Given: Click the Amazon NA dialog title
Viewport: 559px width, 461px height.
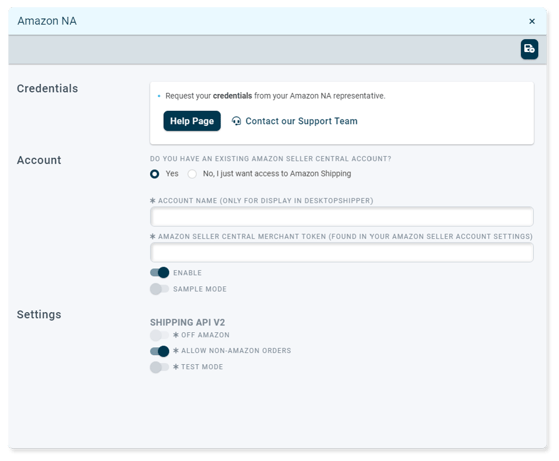Looking at the screenshot, I should tap(47, 21).
